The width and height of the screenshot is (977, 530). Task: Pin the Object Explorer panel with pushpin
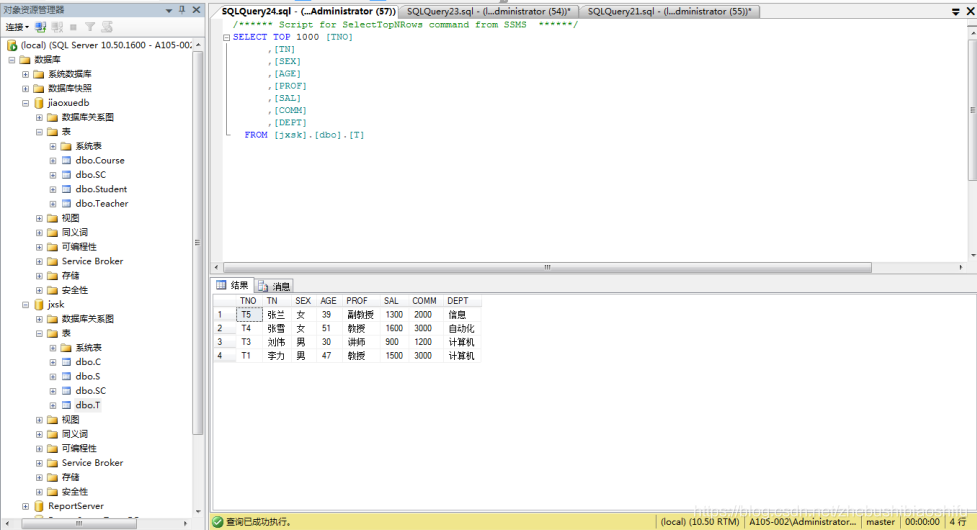182,10
